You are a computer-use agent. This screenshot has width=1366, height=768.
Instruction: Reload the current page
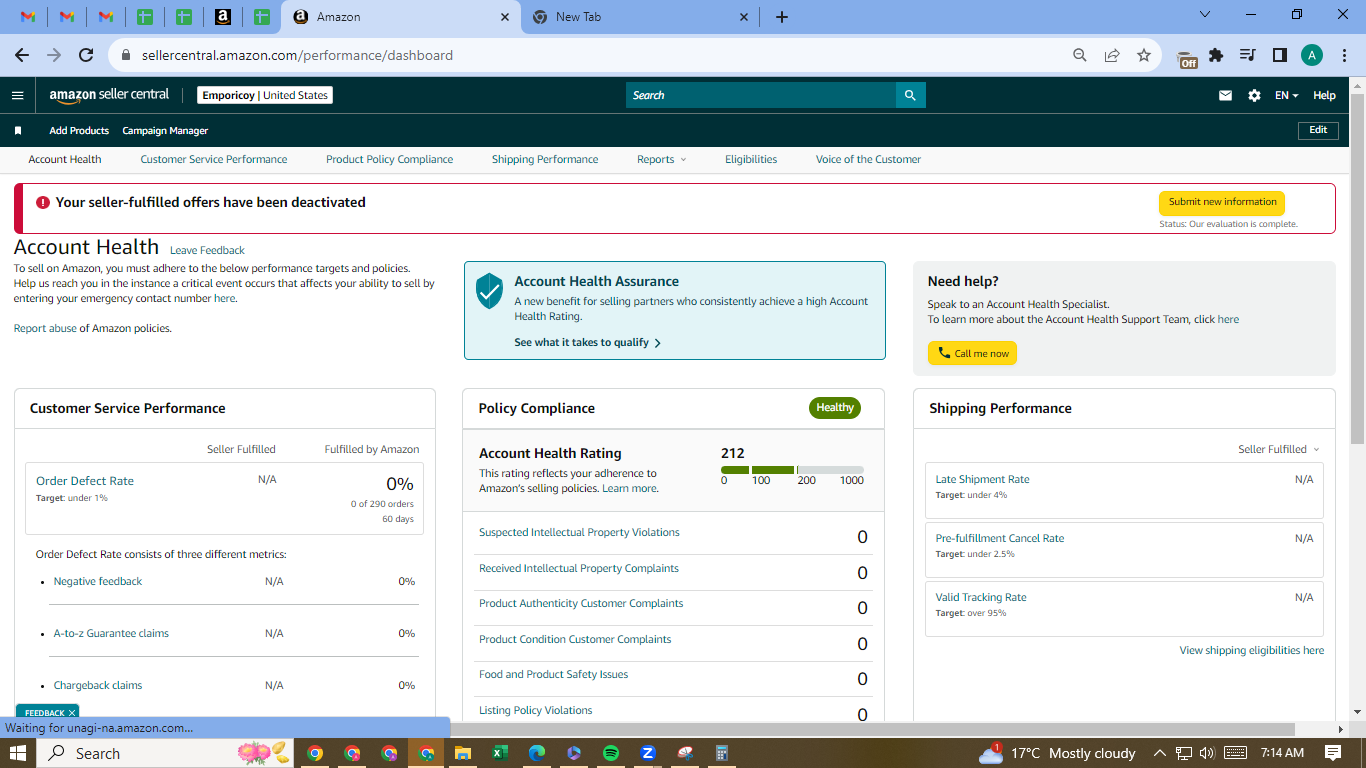coord(86,55)
